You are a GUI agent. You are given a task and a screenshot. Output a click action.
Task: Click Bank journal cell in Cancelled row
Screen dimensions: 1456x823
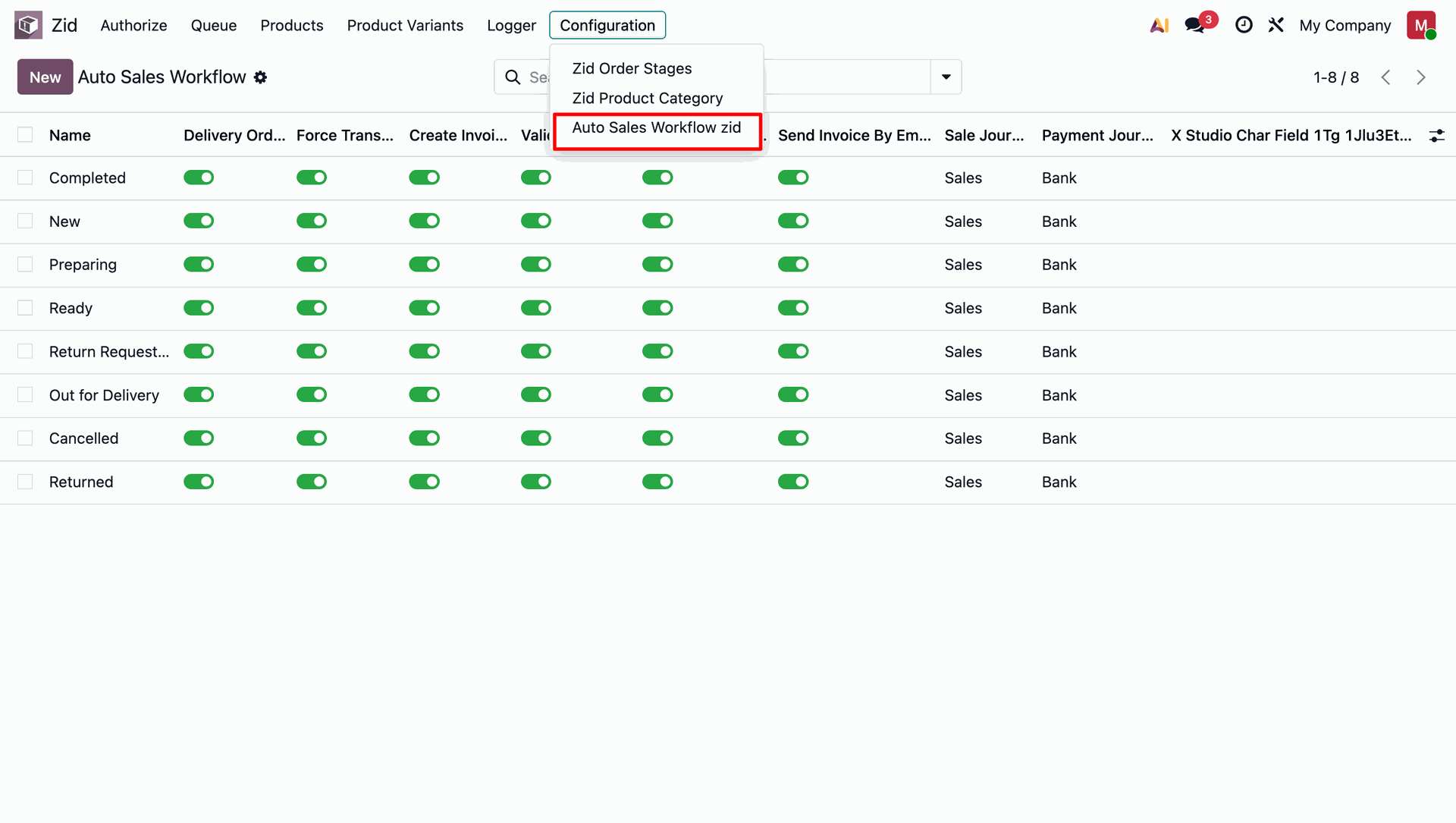[1059, 438]
